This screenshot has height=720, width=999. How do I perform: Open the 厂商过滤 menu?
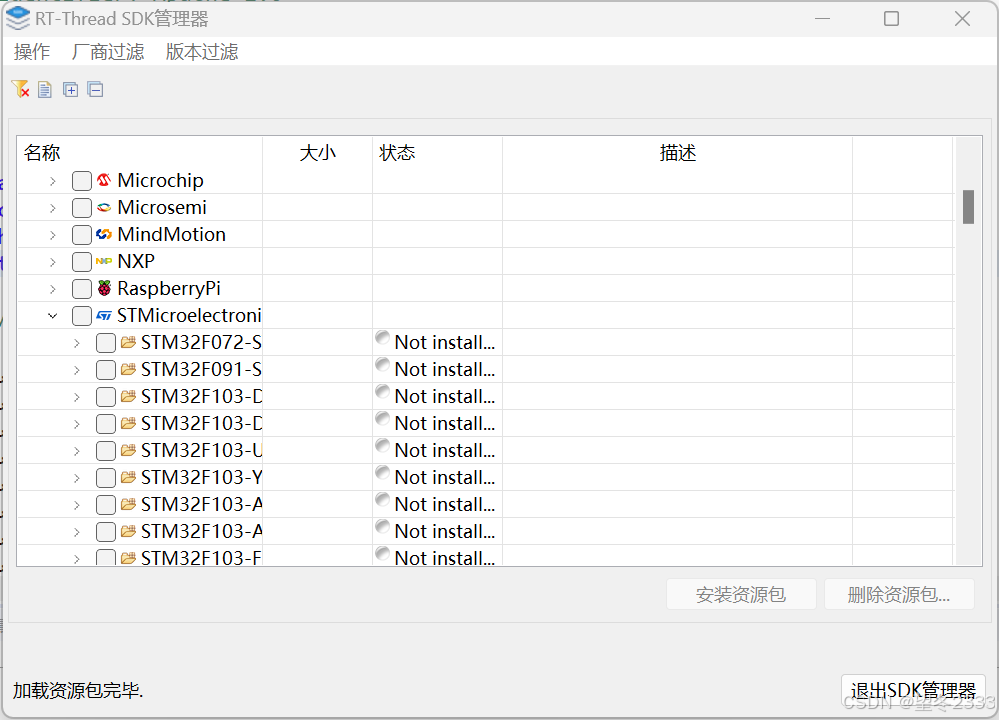coord(108,52)
